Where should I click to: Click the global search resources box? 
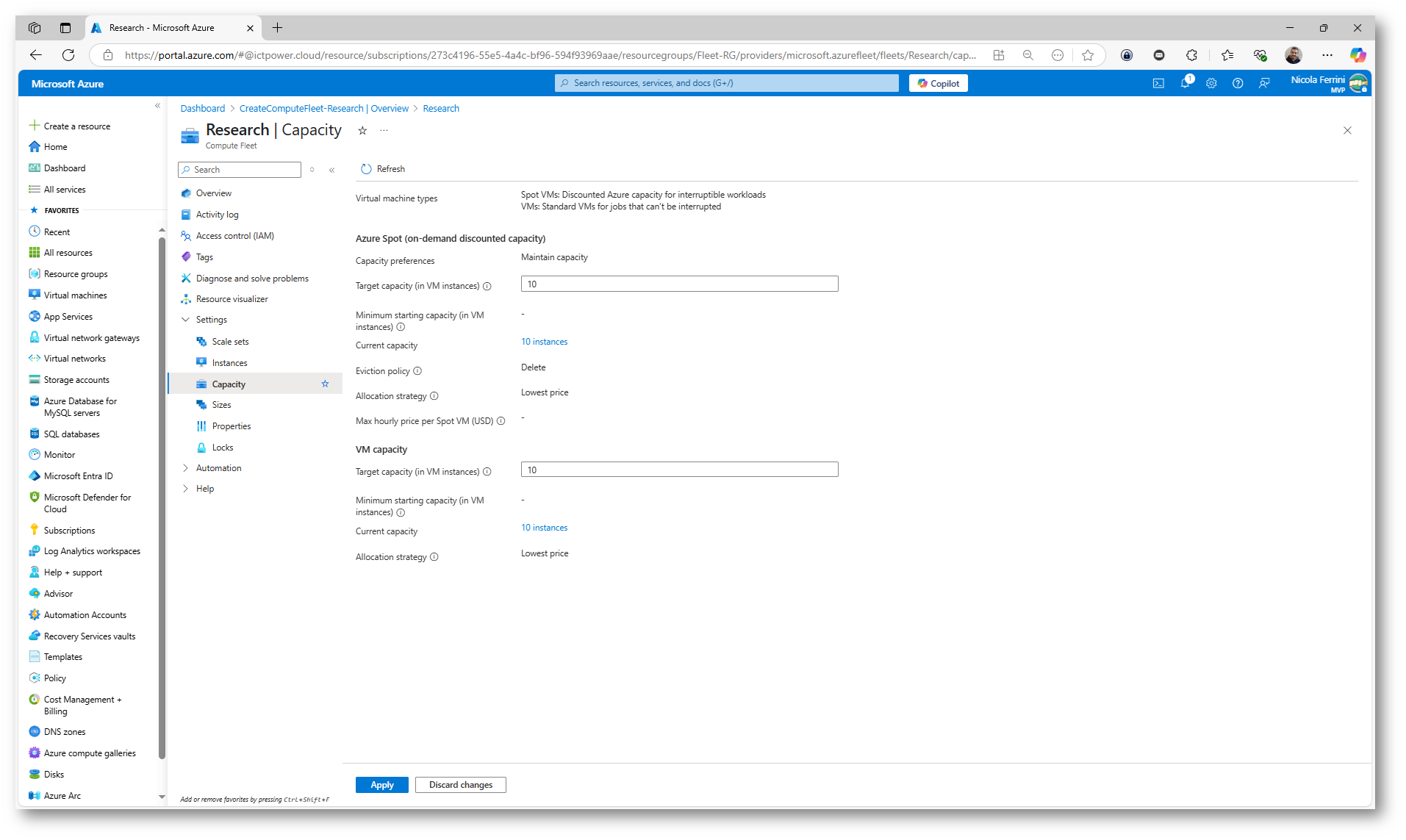727,83
